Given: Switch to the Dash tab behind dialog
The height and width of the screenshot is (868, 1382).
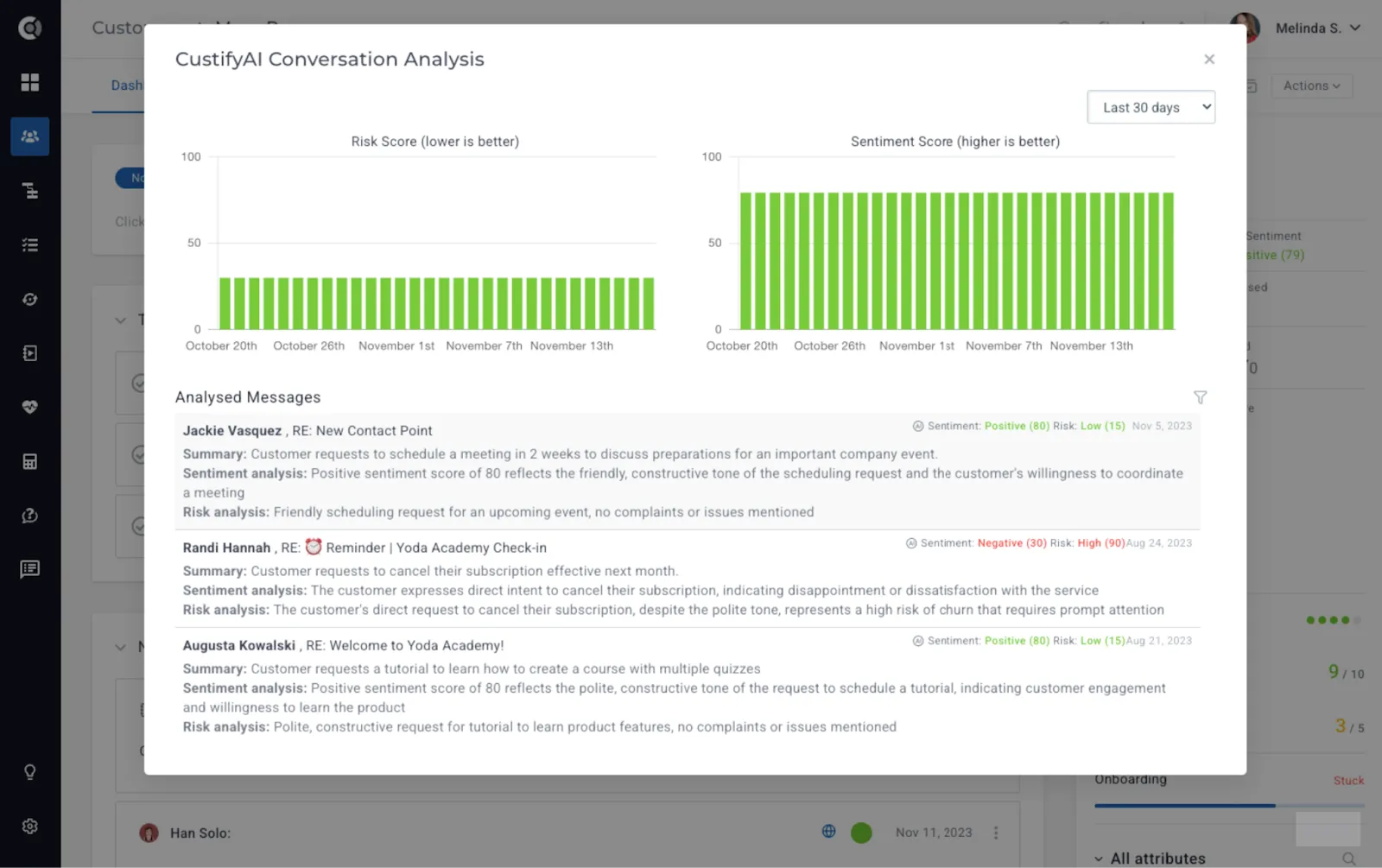Looking at the screenshot, I should (x=127, y=86).
